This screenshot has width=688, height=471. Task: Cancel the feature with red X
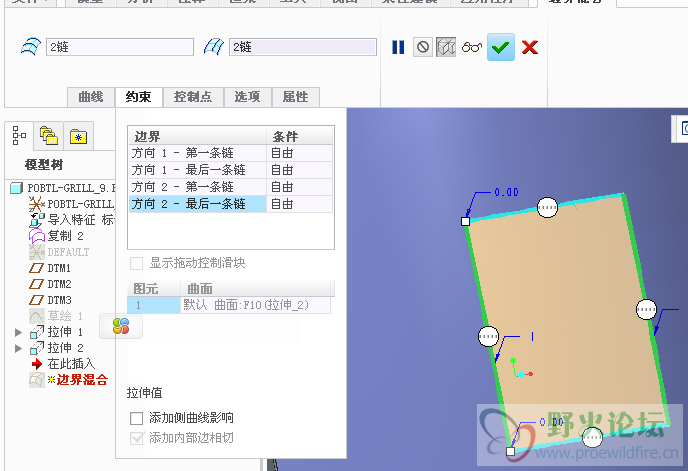pos(530,47)
